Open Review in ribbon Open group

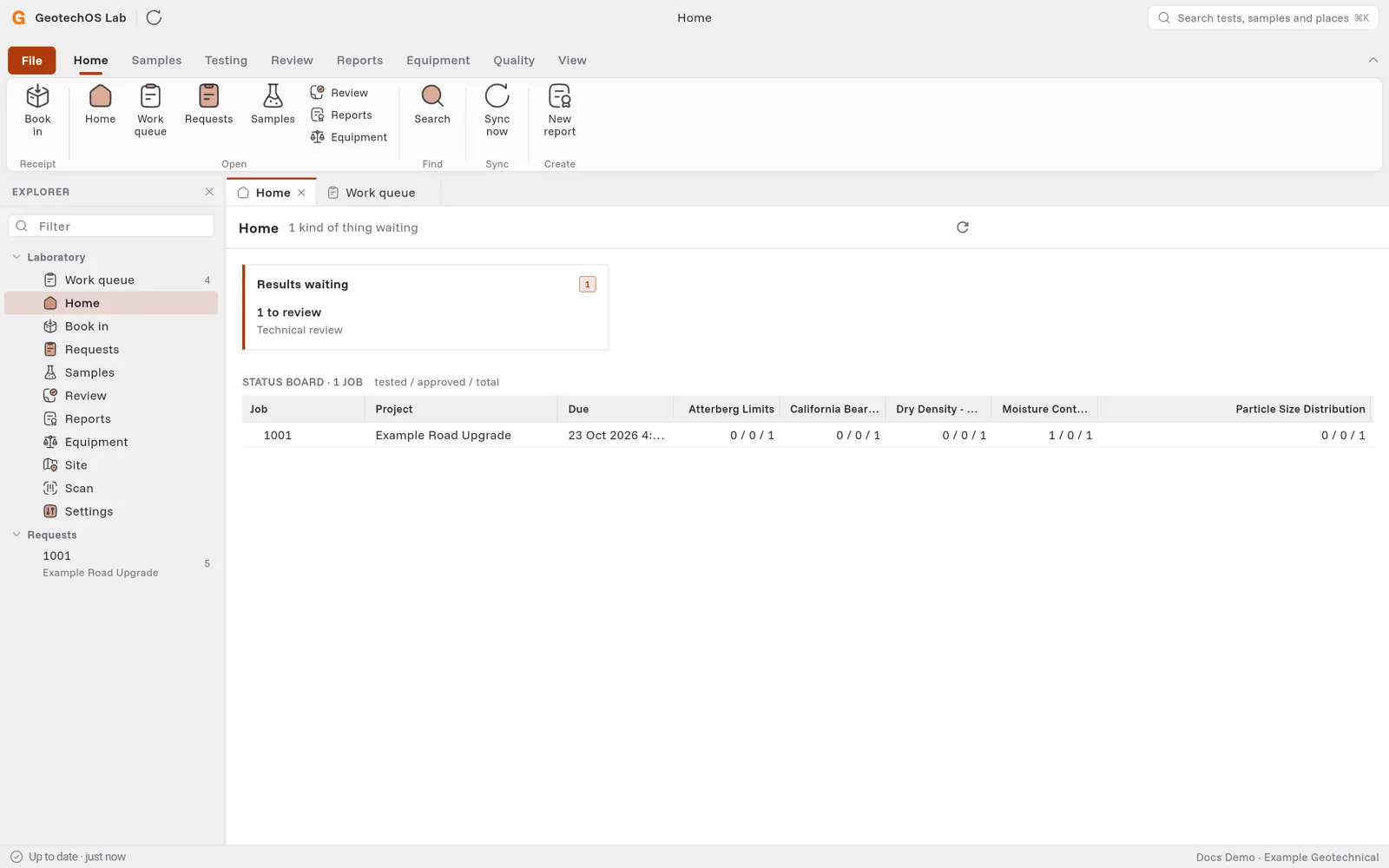(339, 92)
